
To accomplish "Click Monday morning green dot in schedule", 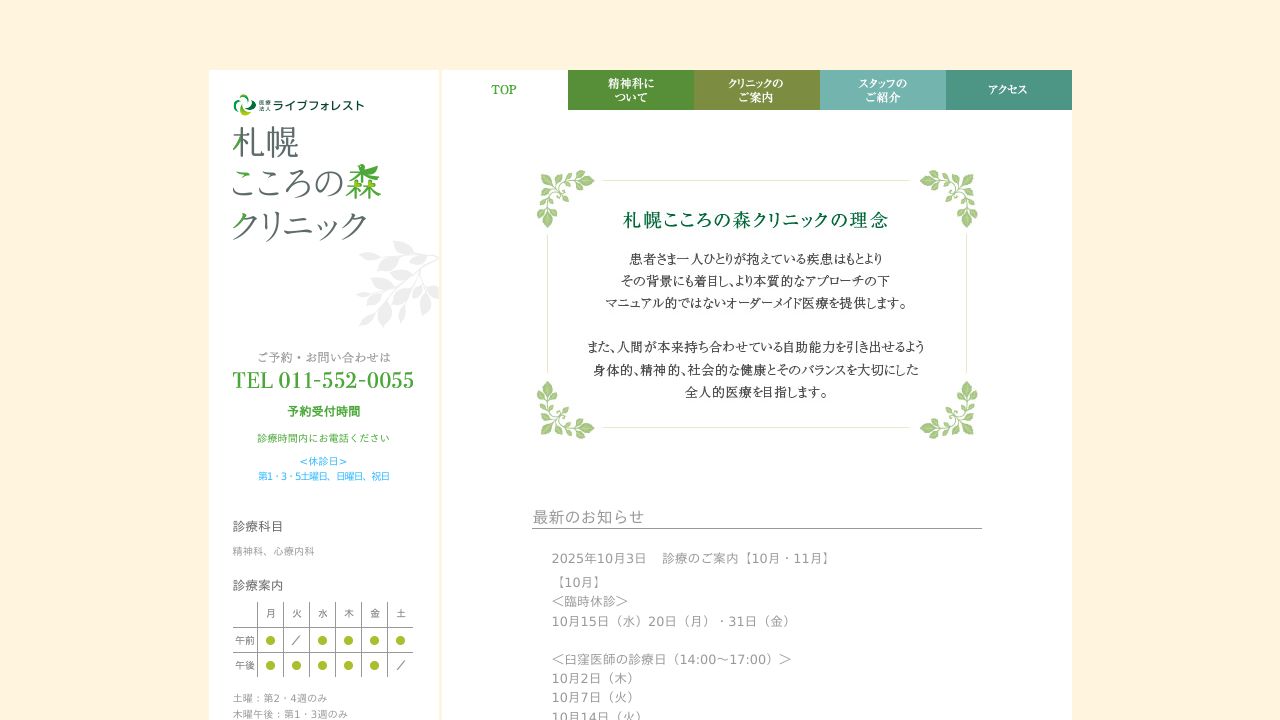I will coord(270,640).
